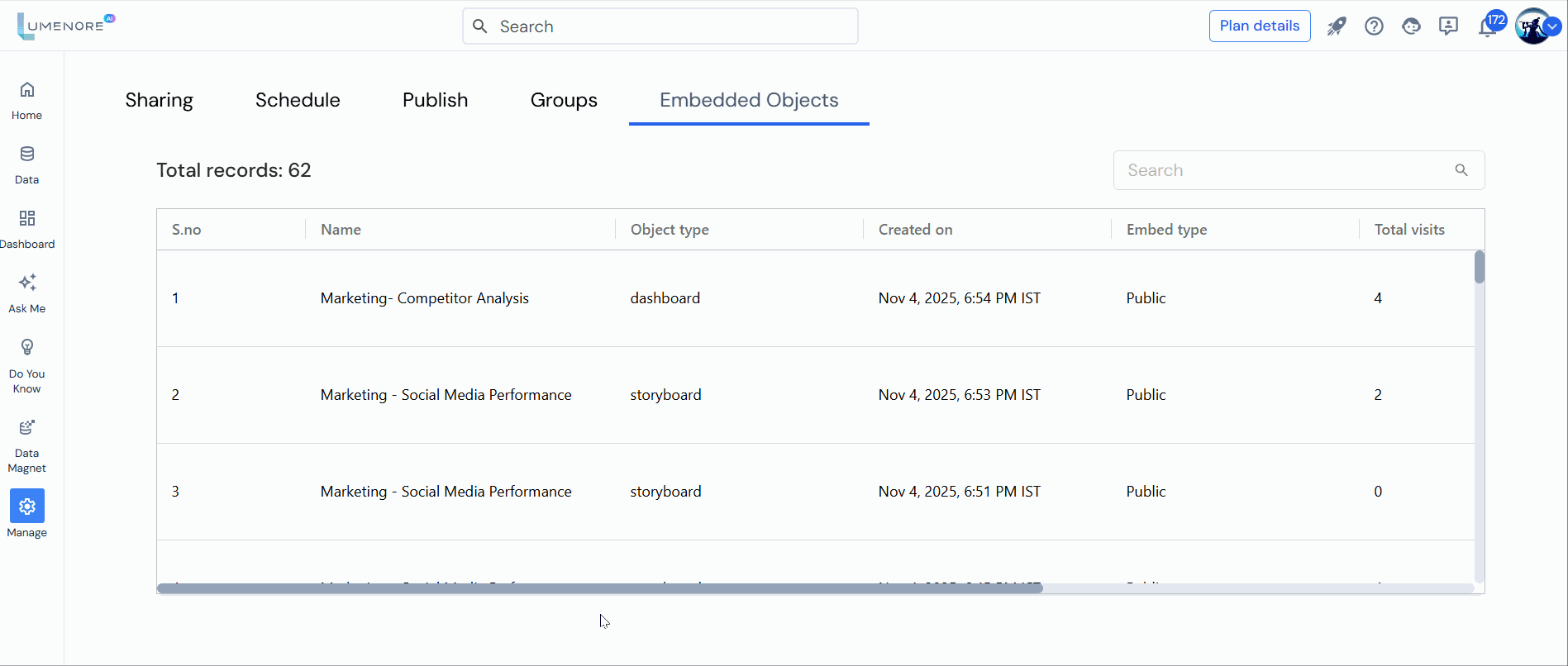Click the Plan details button

[1260, 26]
